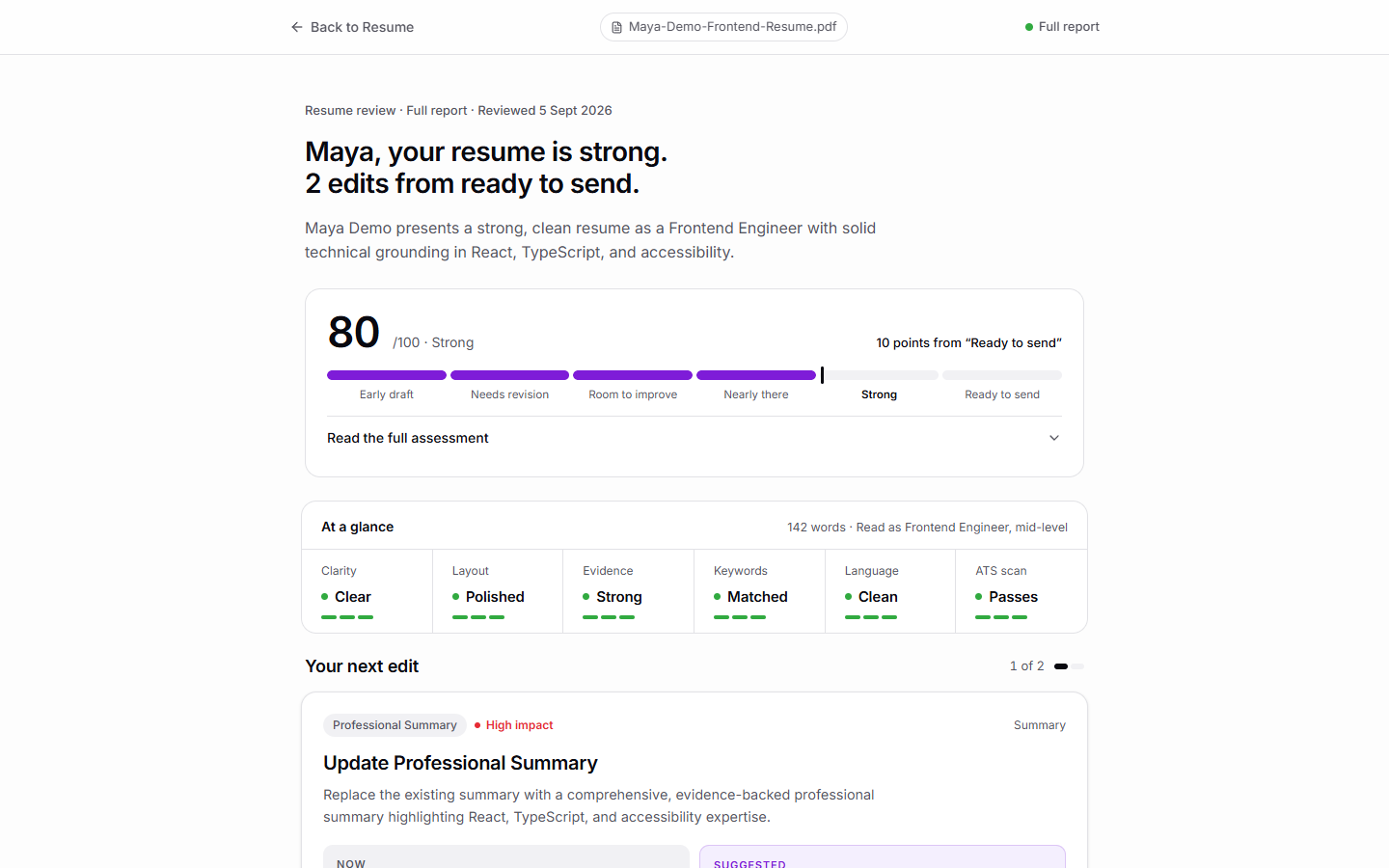Click the Early draft score segment
1389x868 pixels.
tap(387, 375)
